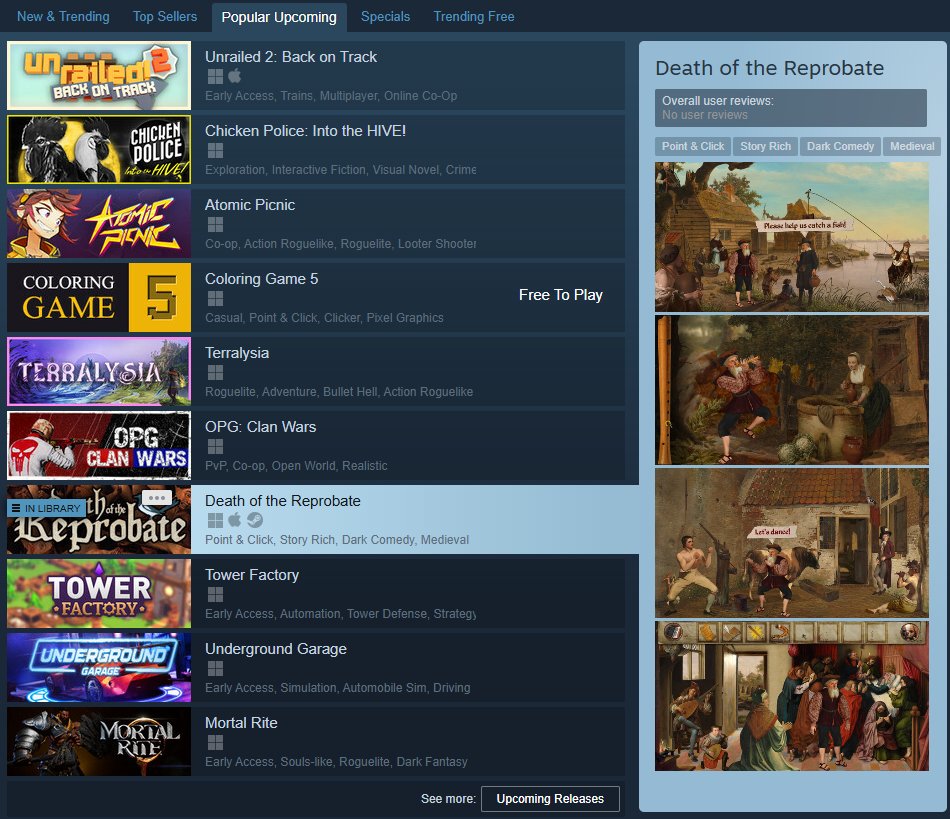Image resolution: width=950 pixels, height=819 pixels.
Task: View the 'Let's dance!' screenshot
Action: (x=791, y=543)
